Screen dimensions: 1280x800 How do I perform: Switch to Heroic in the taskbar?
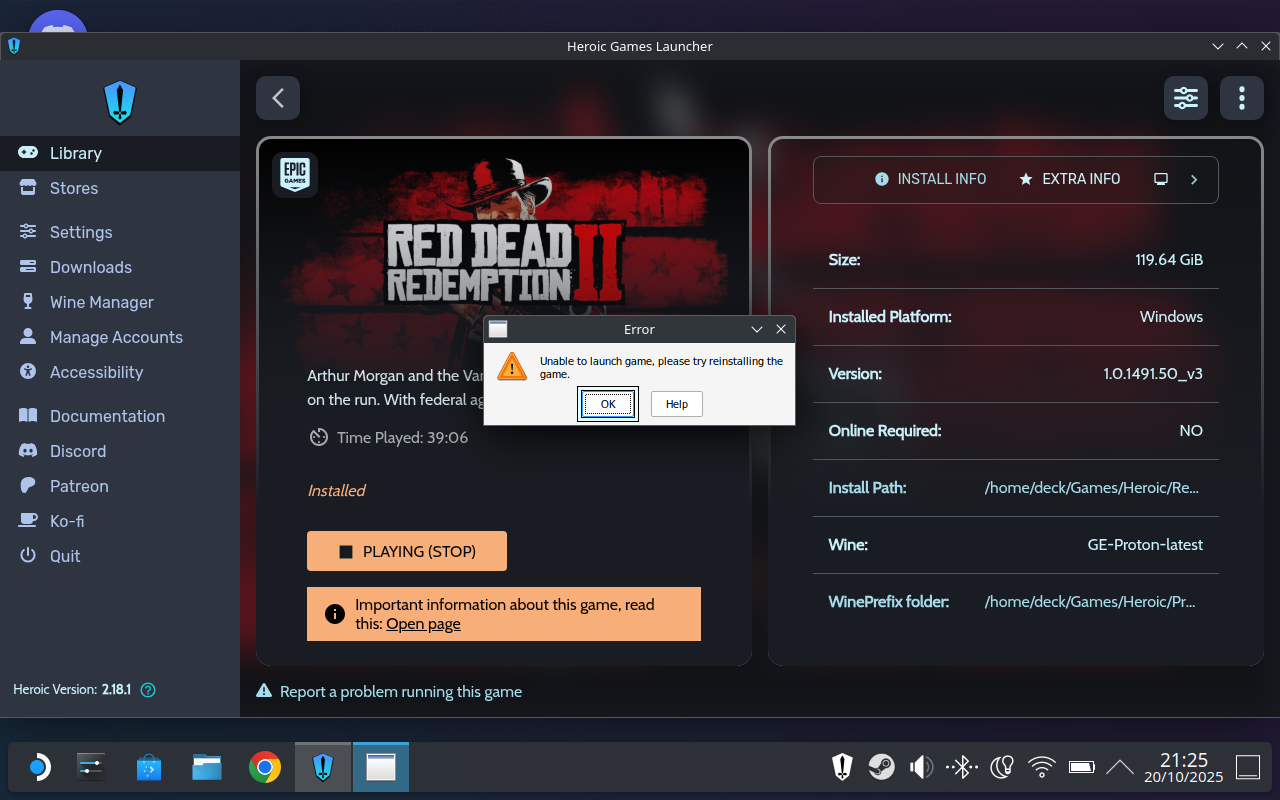(x=323, y=767)
